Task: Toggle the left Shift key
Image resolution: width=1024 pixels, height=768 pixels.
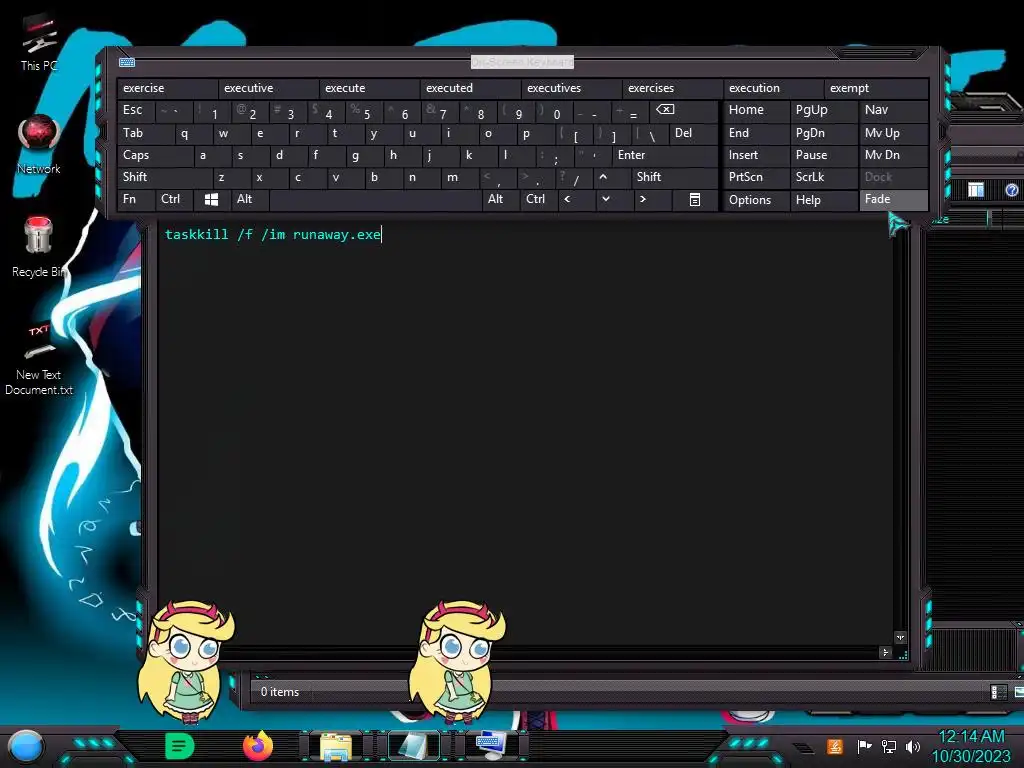Action: pos(165,177)
